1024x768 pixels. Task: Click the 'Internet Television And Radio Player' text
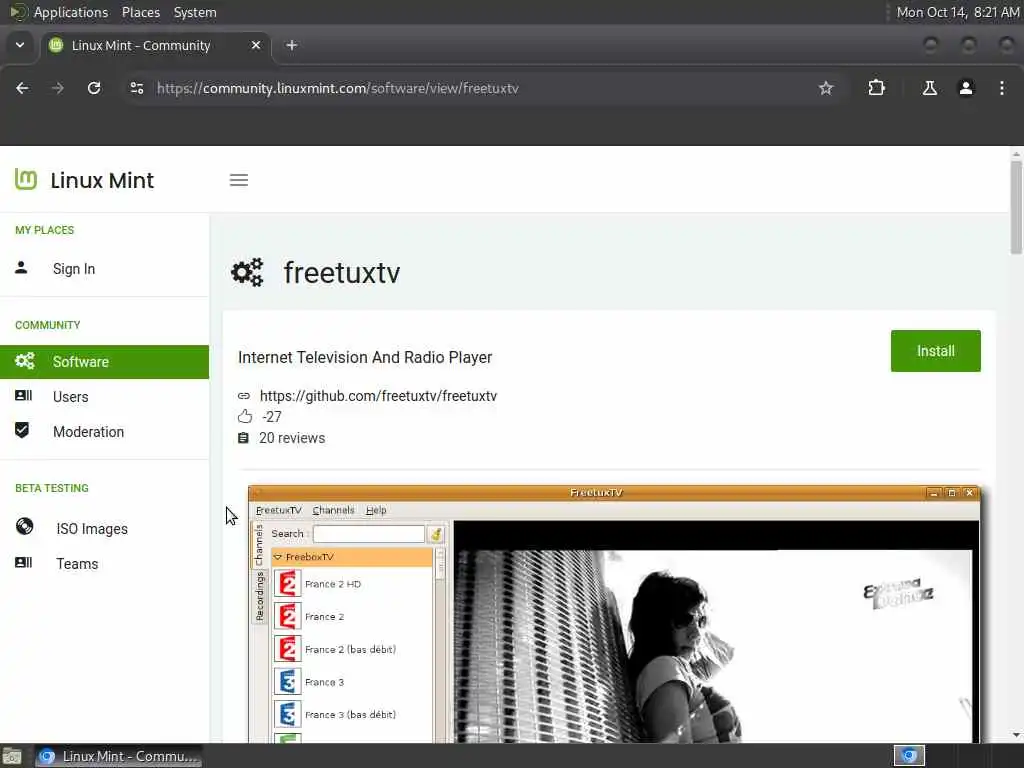pos(365,357)
